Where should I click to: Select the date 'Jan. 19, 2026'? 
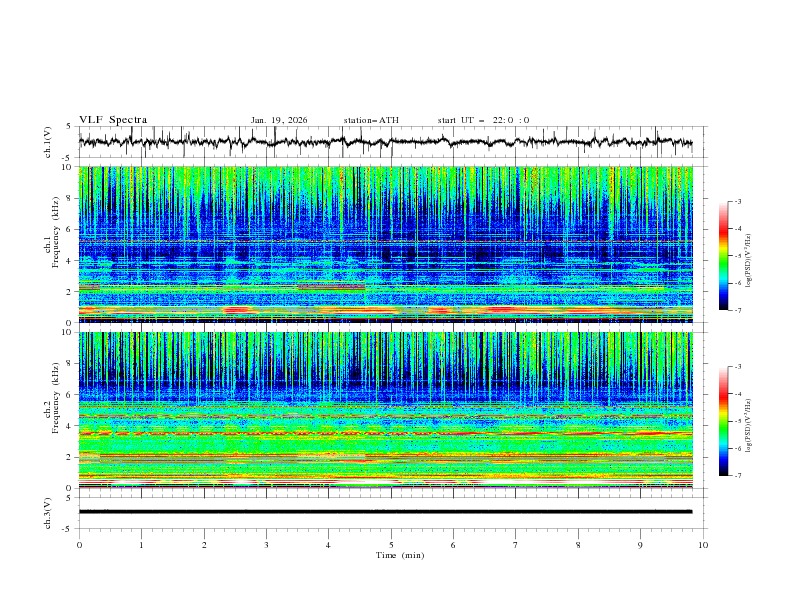pyautogui.click(x=279, y=120)
